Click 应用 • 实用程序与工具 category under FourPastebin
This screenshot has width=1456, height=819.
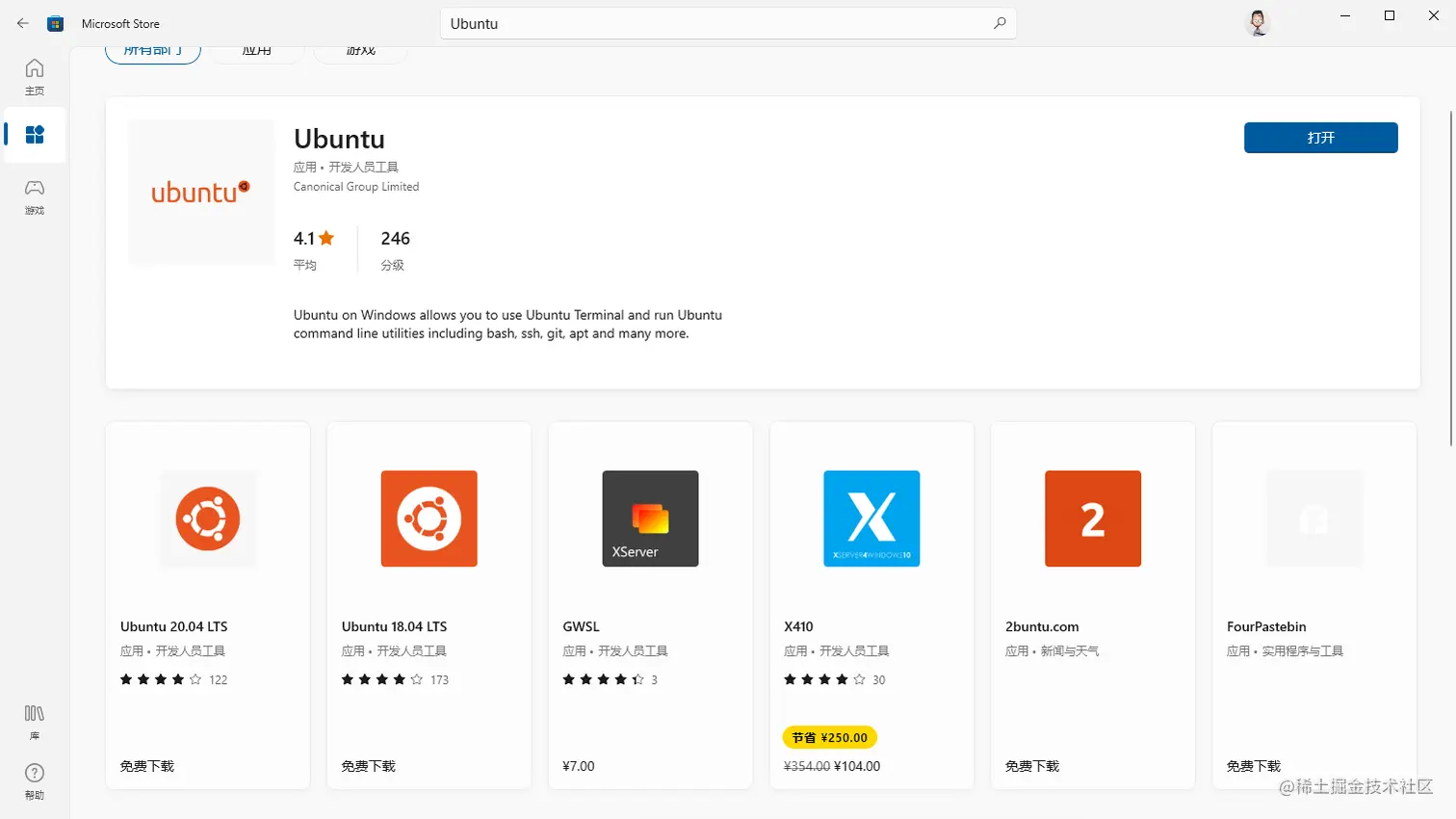1285,651
